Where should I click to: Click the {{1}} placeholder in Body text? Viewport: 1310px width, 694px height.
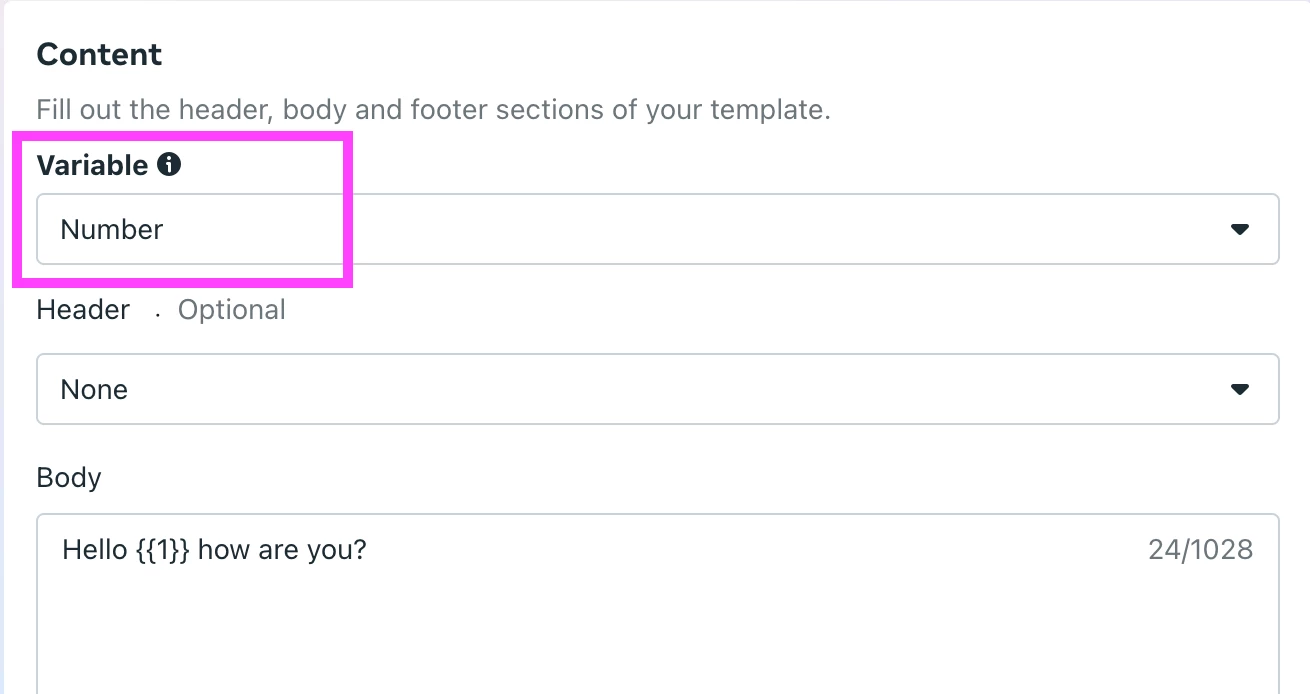(162, 549)
